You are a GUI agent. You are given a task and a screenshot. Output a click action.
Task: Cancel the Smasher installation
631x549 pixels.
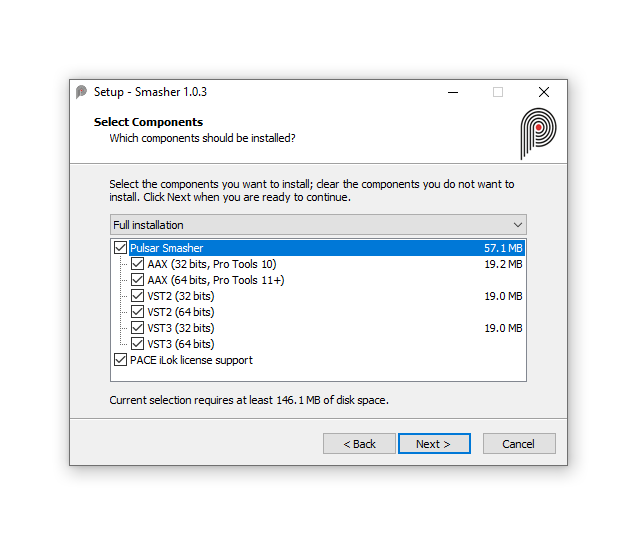coord(519,444)
